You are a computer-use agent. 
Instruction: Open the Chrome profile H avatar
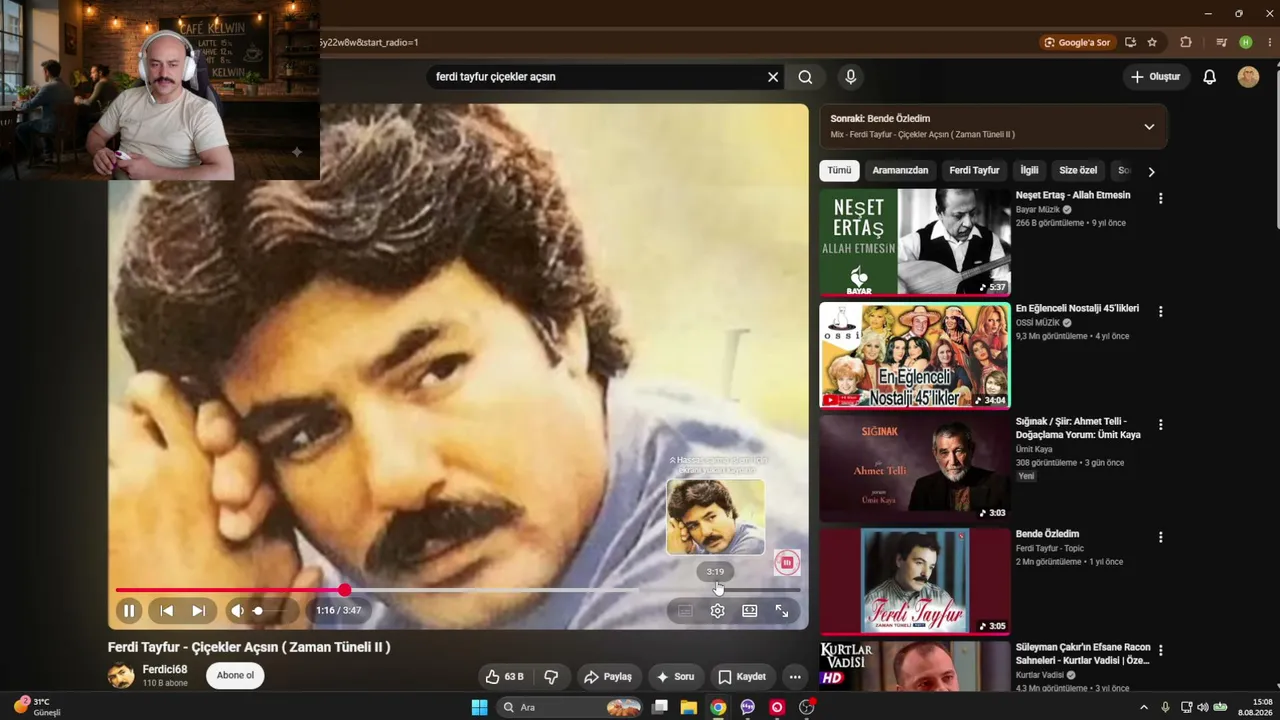click(1245, 42)
